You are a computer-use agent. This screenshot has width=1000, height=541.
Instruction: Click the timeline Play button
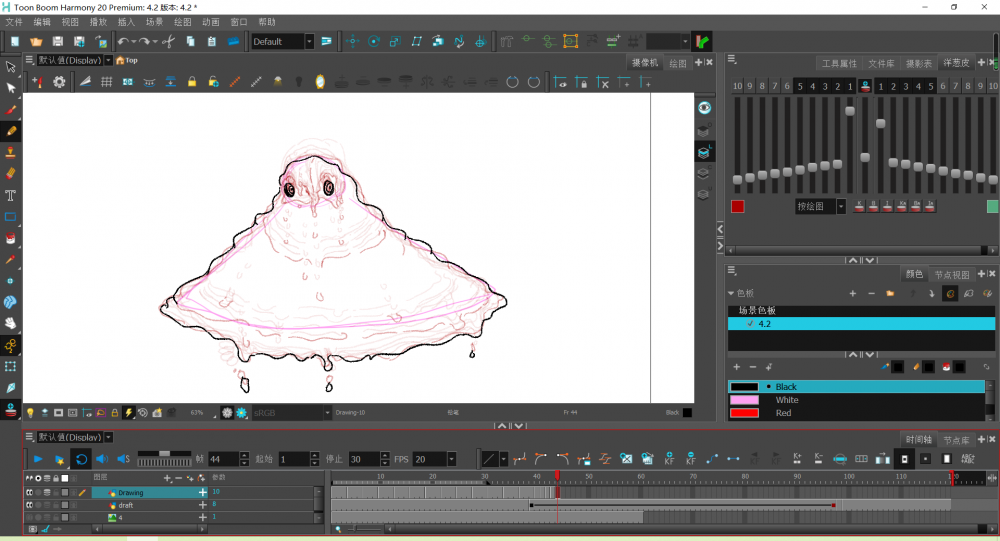38,459
